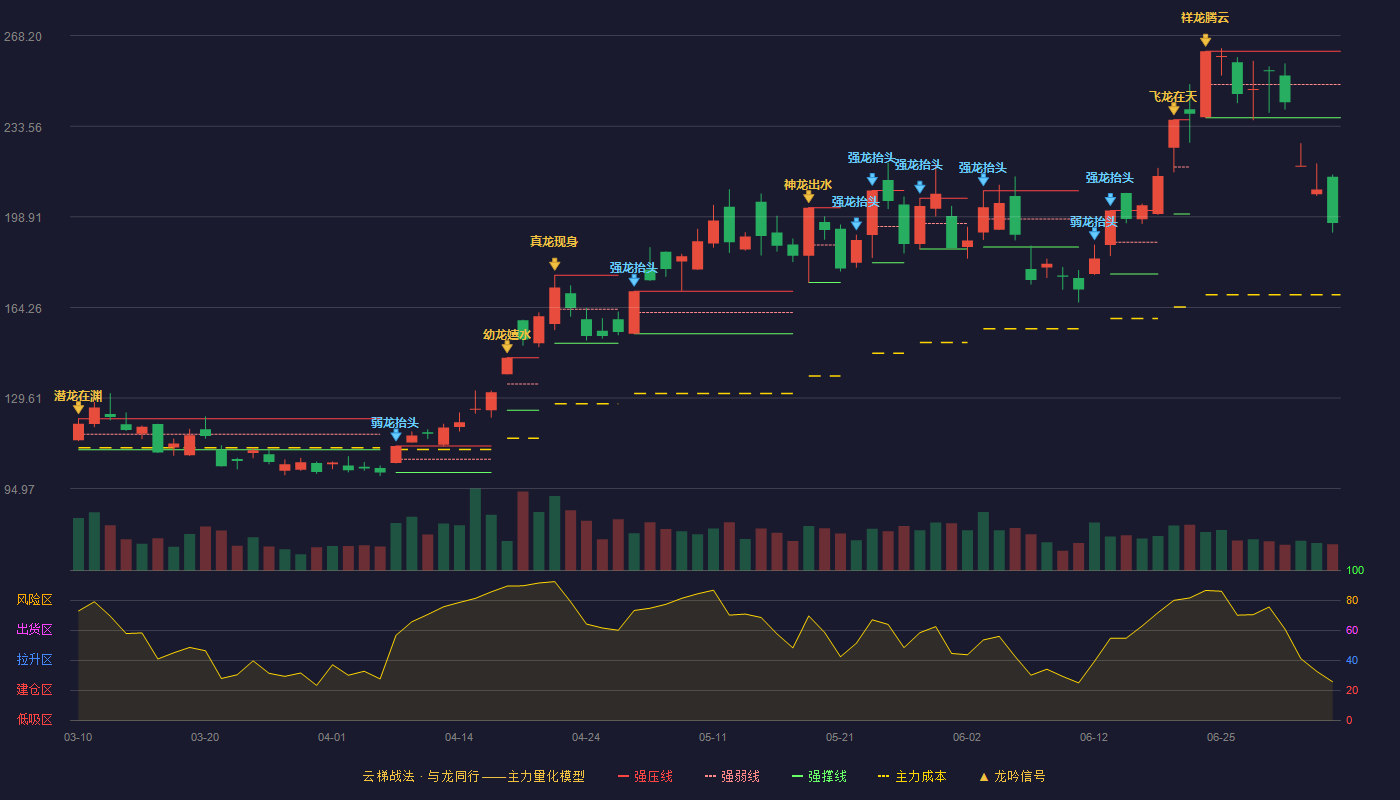The image size is (1400, 800).
Task: Click the 03-20 date label
Action: 205,737
